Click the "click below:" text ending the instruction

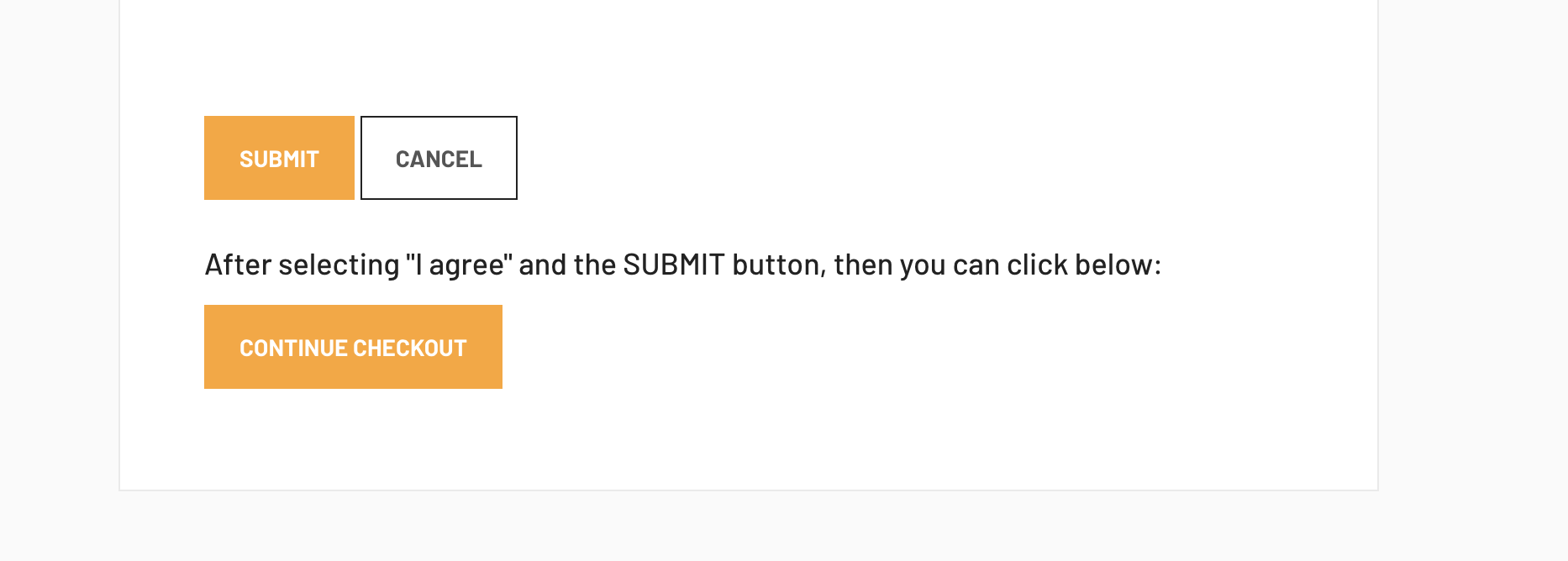pyautogui.click(x=1084, y=265)
